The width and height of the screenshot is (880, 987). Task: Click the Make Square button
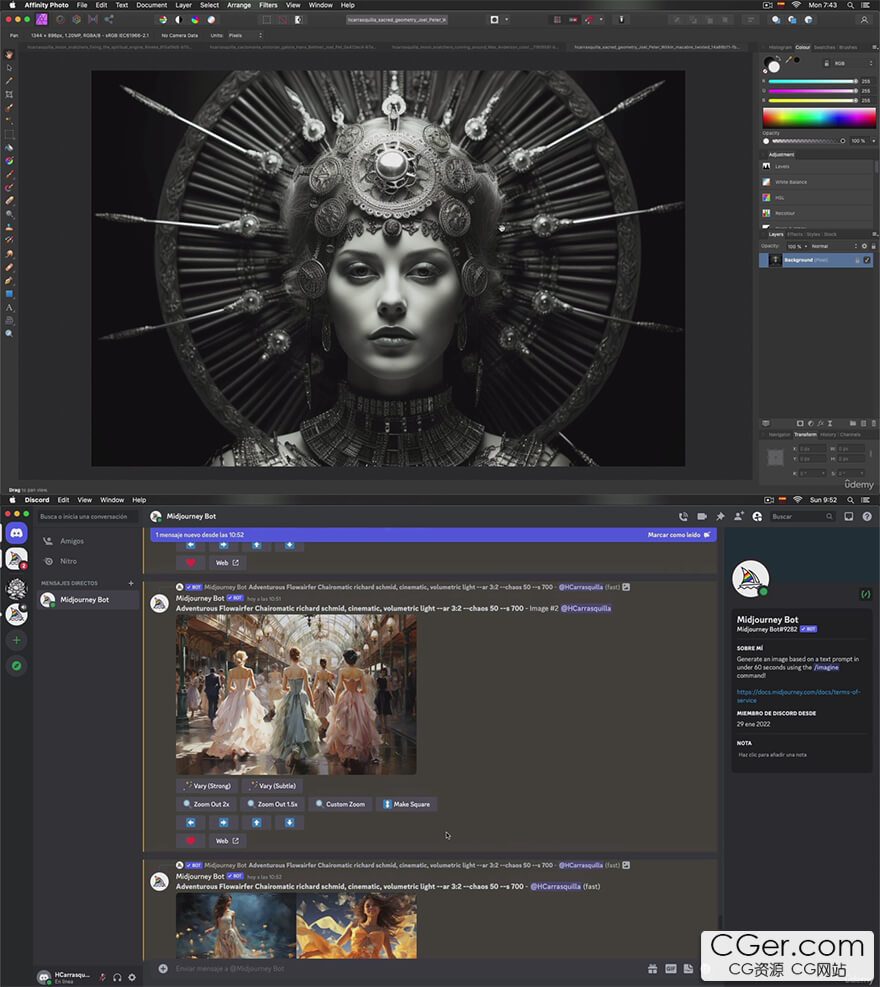coord(407,804)
